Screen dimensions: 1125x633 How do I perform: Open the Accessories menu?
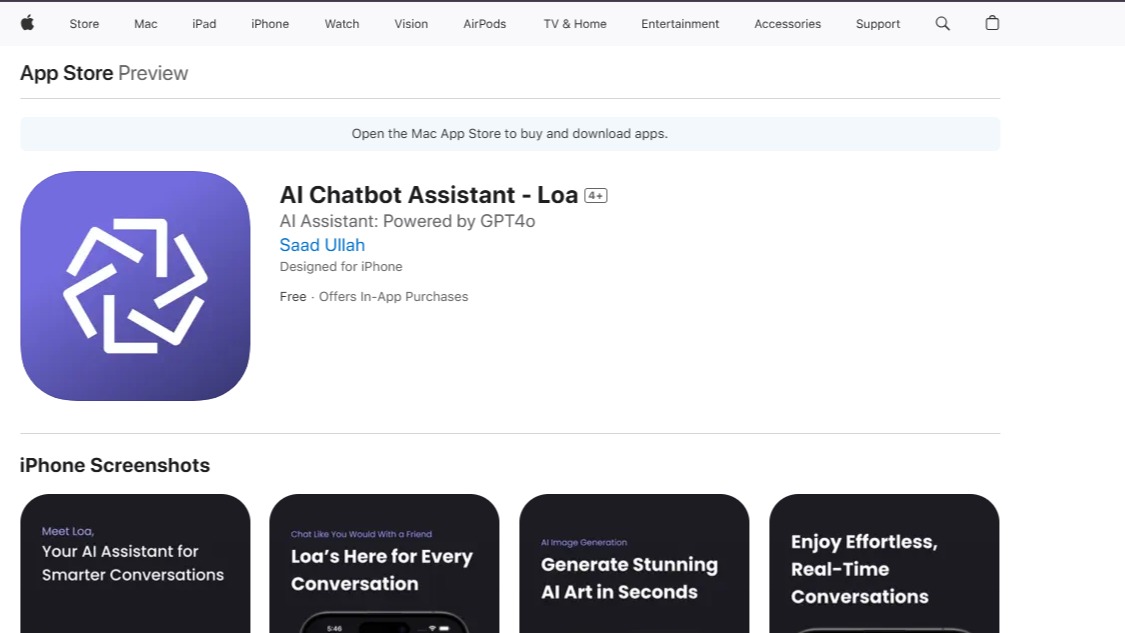click(x=787, y=24)
